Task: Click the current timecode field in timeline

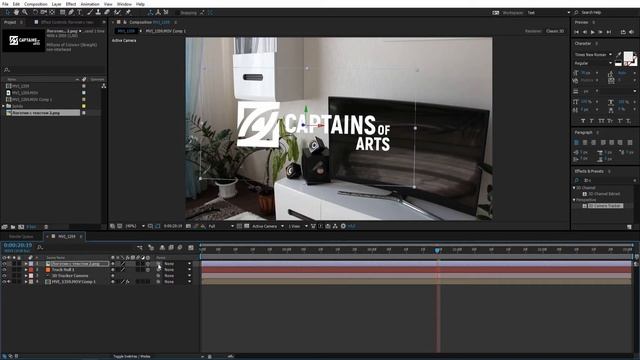Action: click(18, 245)
